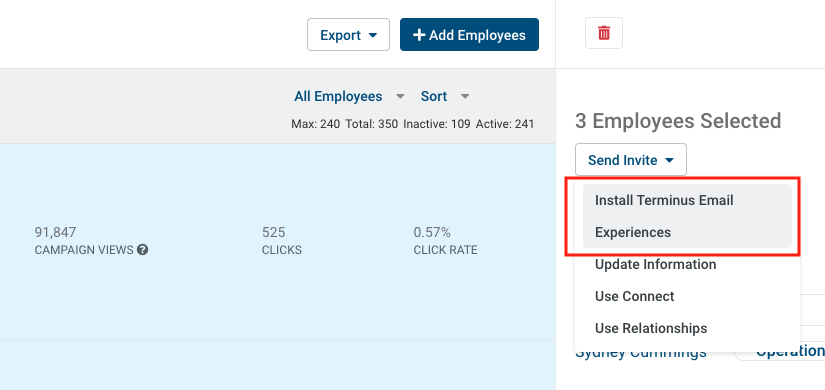Click the caret arrow on Send Invite
Image resolution: width=825 pixels, height=390 pixels.
pos(669,160)
